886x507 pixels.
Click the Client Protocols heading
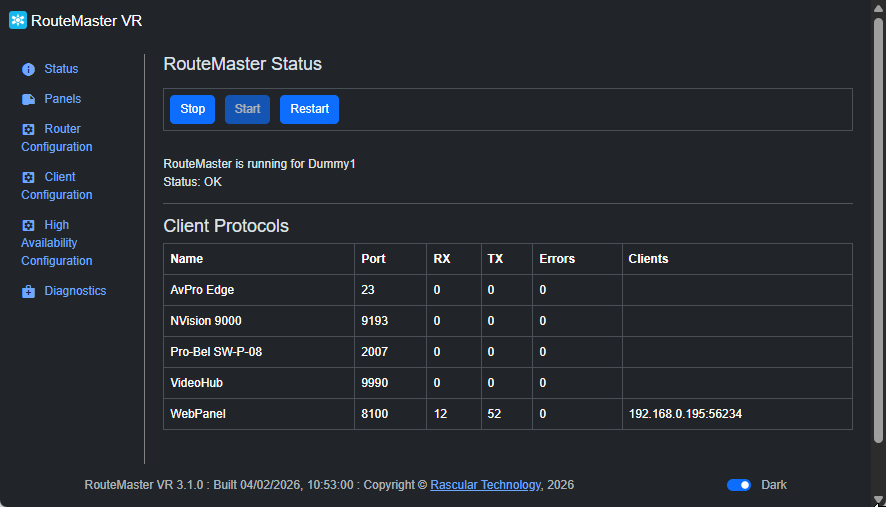coord(226,226)
